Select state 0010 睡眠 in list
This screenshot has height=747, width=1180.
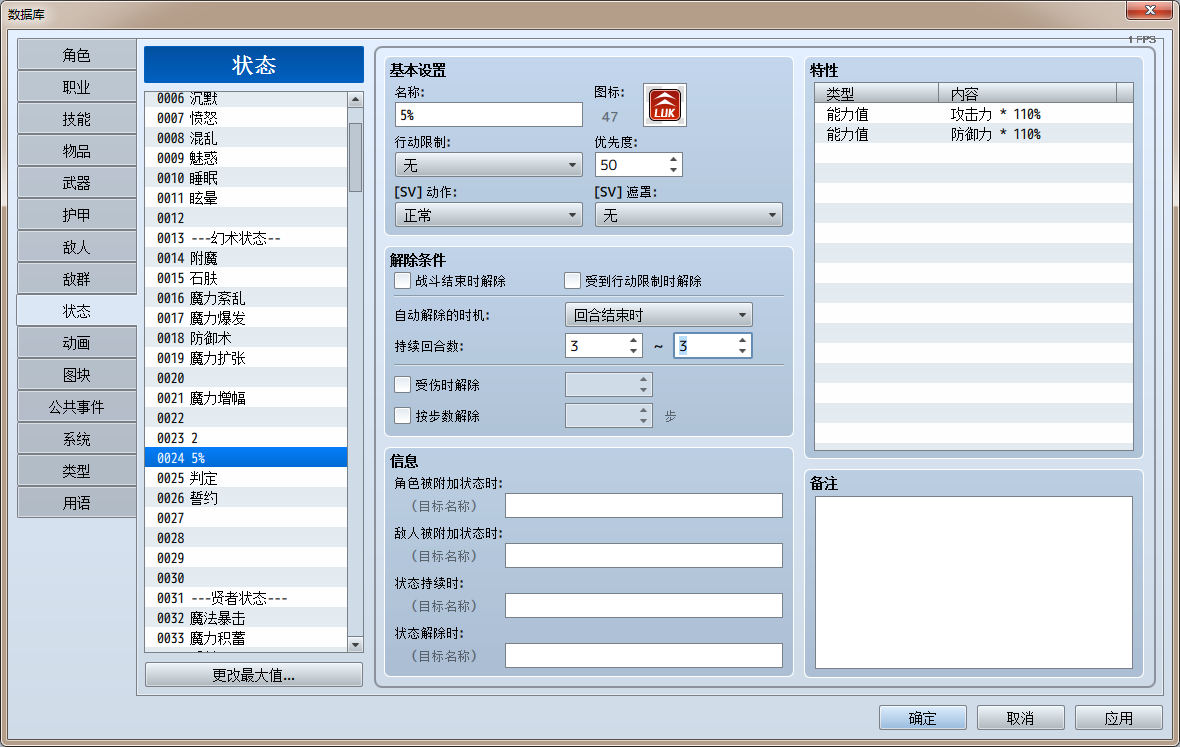pyautogui.click(x=246, y=178)
